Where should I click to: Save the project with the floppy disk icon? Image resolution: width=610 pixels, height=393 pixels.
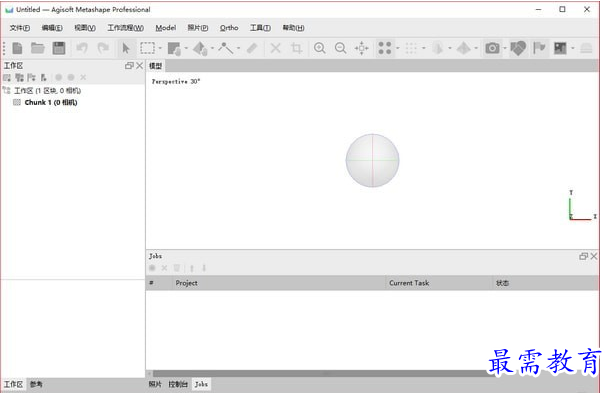coord(59,48)
